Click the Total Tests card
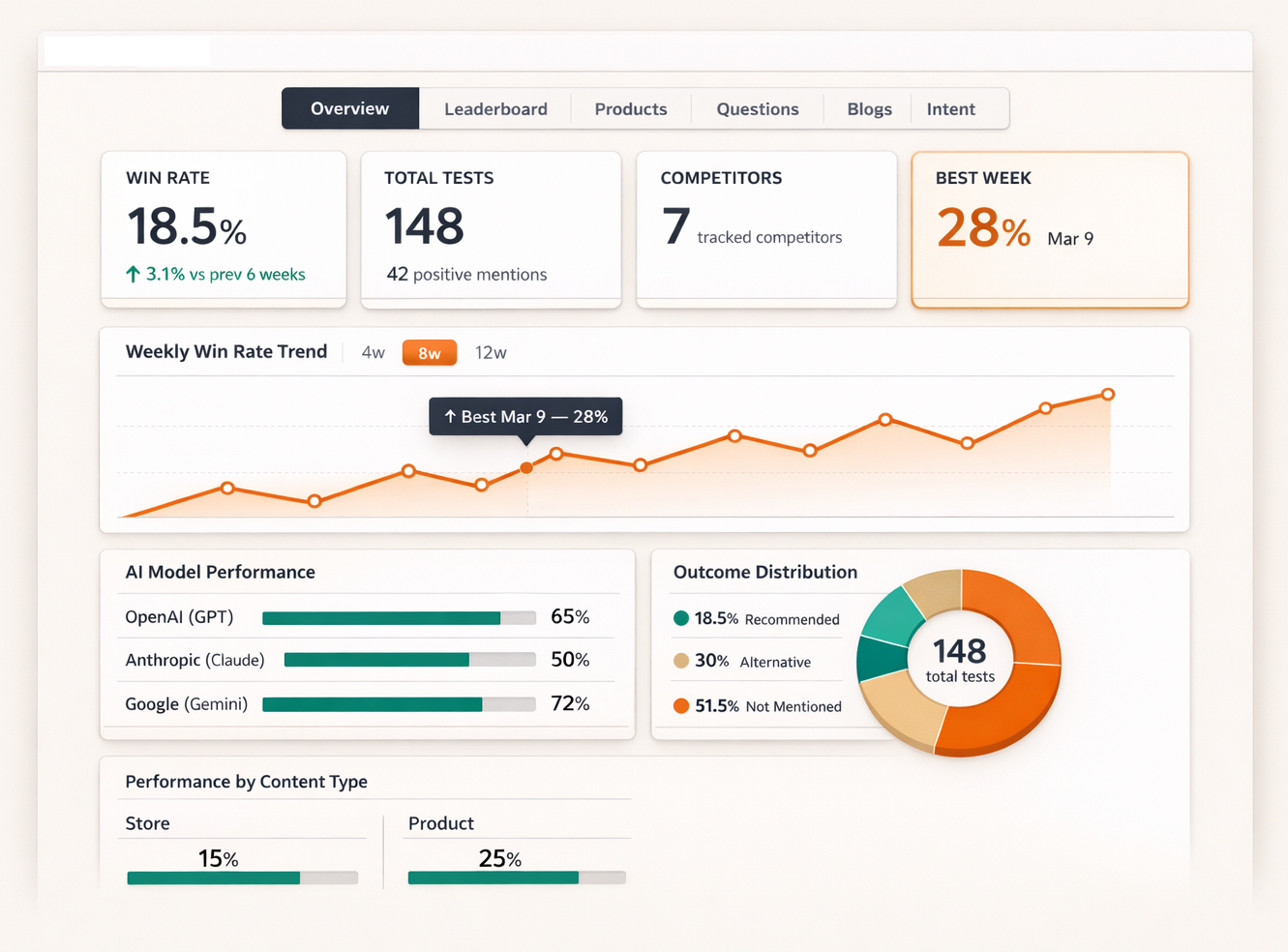 coord(491,229)
